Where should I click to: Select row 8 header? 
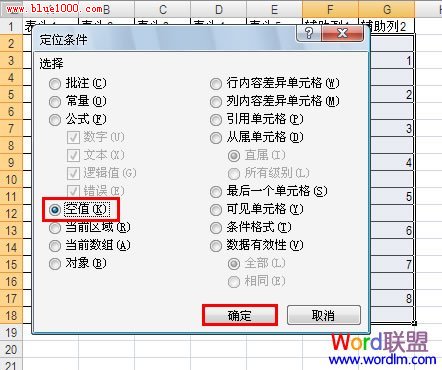[x=11, y=145]
